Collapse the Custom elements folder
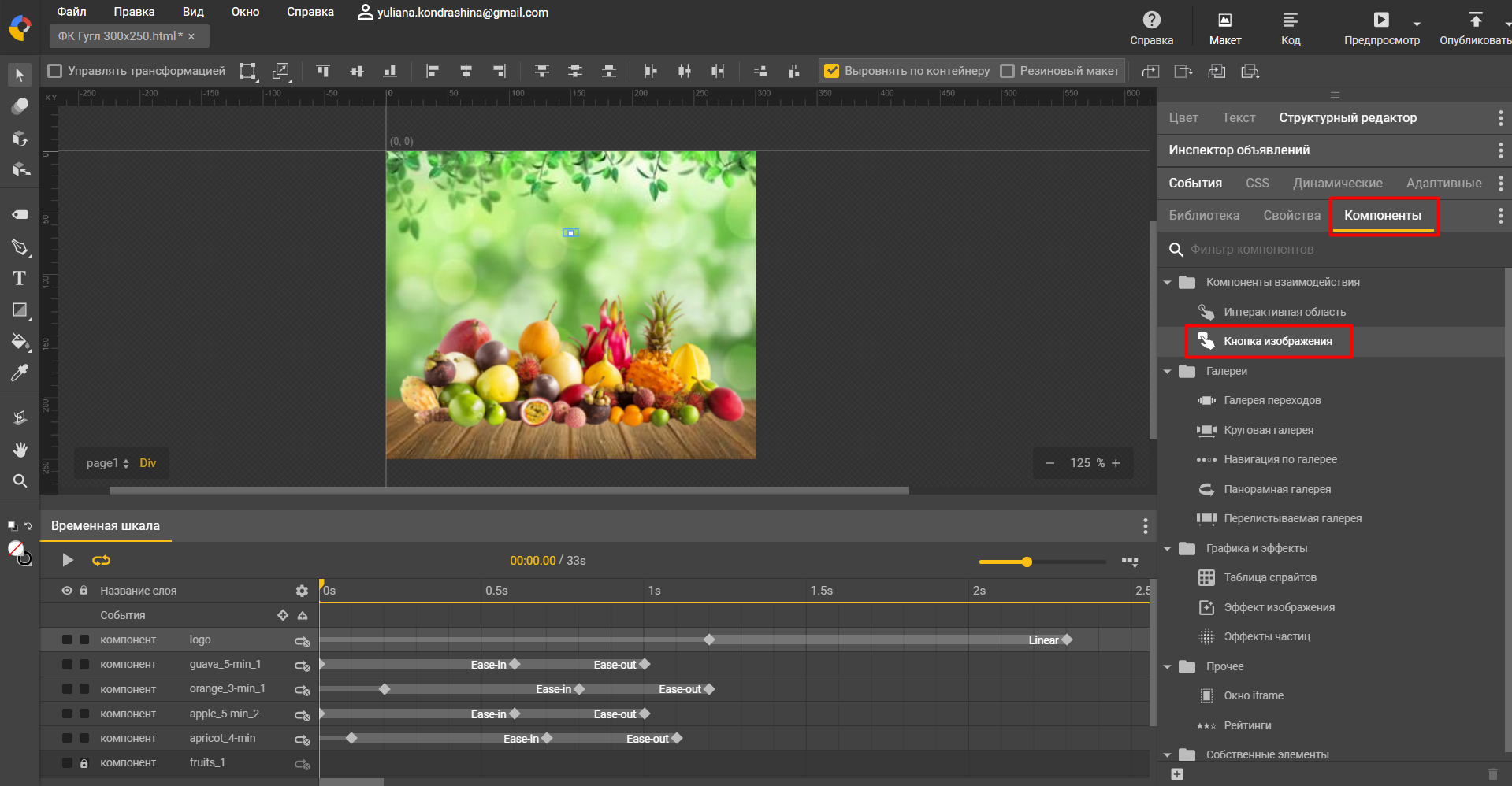This screenshot has height=786, width=1512. coord(1167,754)
